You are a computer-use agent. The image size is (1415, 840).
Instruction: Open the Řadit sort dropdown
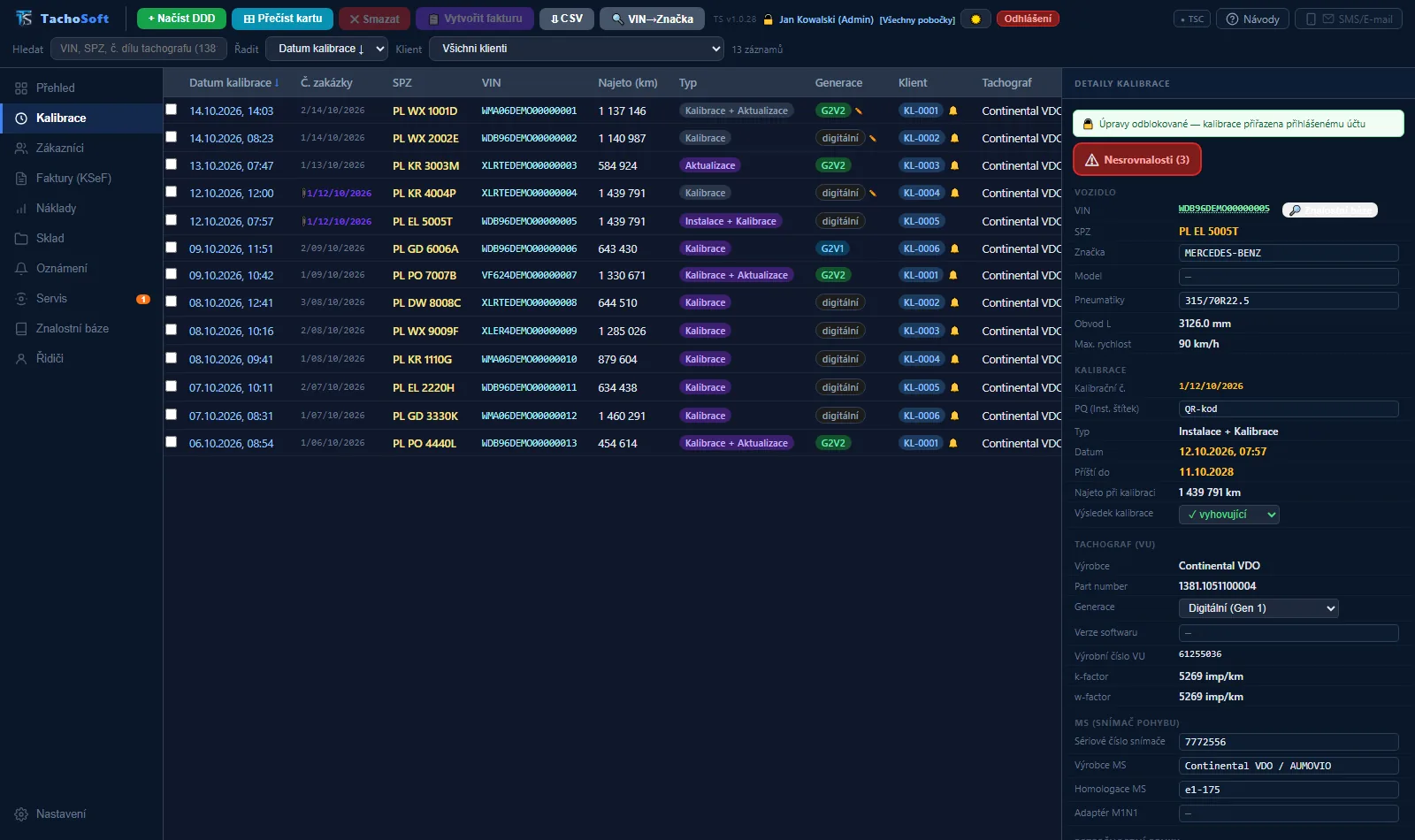pyautogui.click(x=327, y=49)
